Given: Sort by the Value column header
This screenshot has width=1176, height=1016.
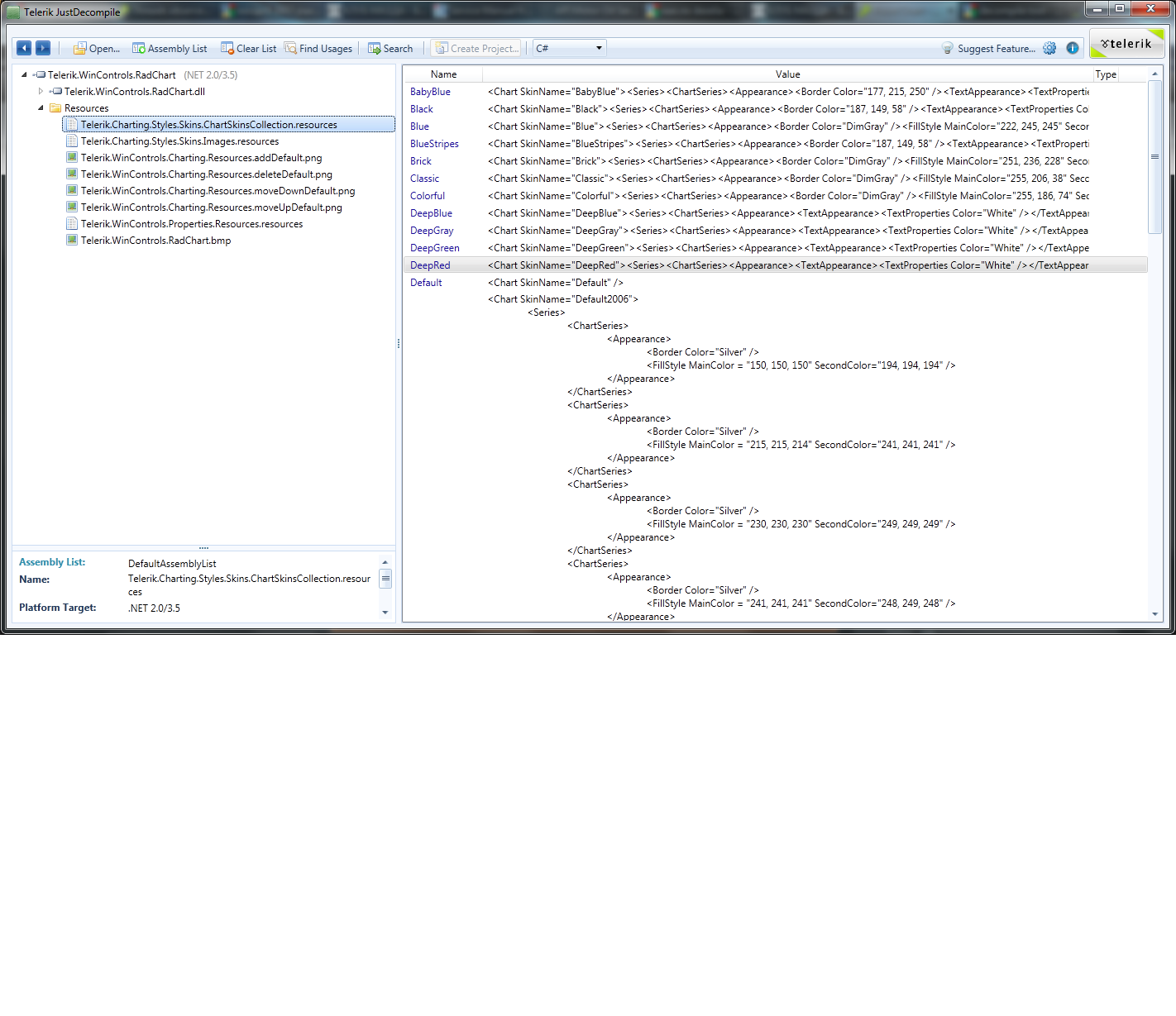Looking at the screenshot, I should tap(787, 74).
